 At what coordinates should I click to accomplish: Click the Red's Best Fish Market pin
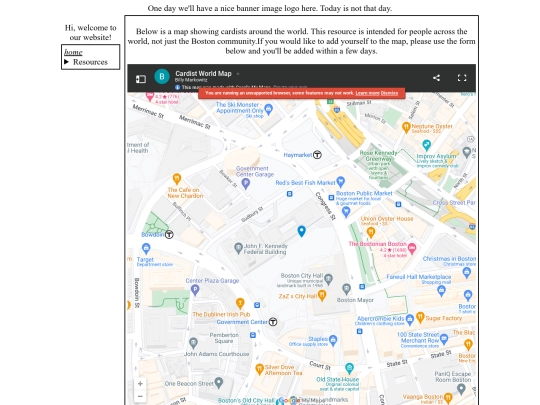341,181
